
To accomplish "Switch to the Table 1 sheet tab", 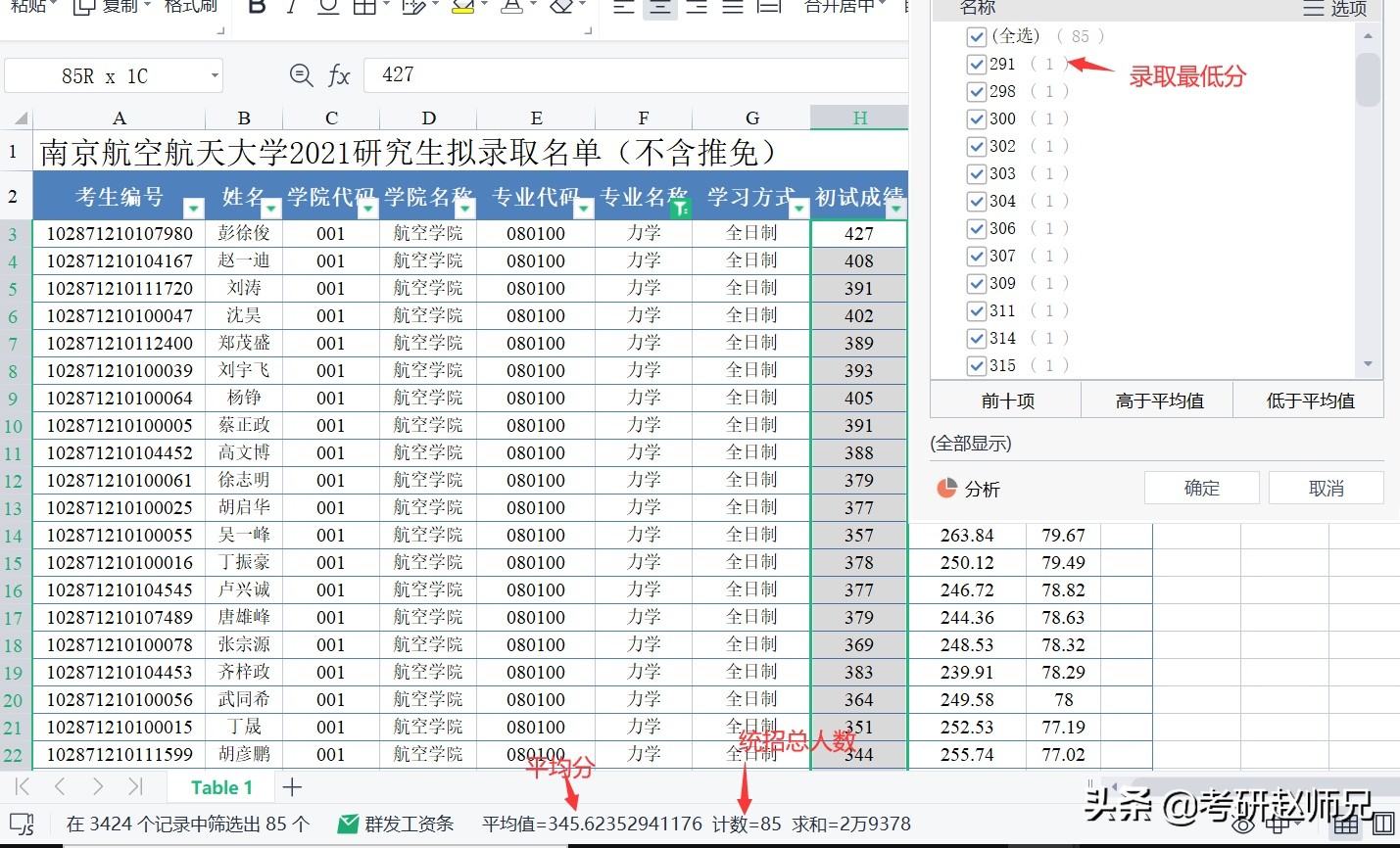I will 221,786.
